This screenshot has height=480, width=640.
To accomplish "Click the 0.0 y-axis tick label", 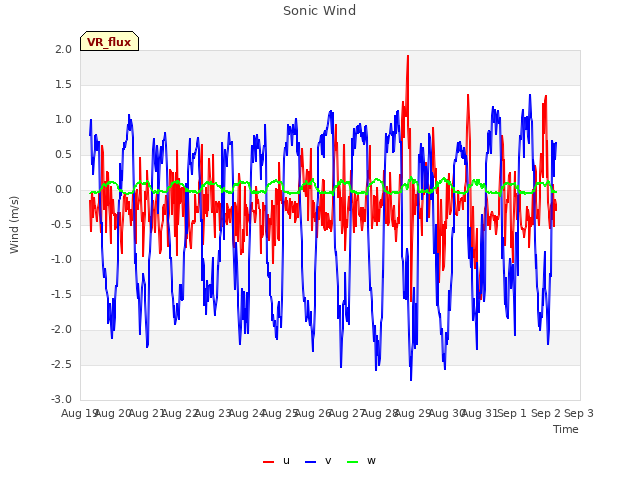I will pyautogui.click(x=63, y=189).
